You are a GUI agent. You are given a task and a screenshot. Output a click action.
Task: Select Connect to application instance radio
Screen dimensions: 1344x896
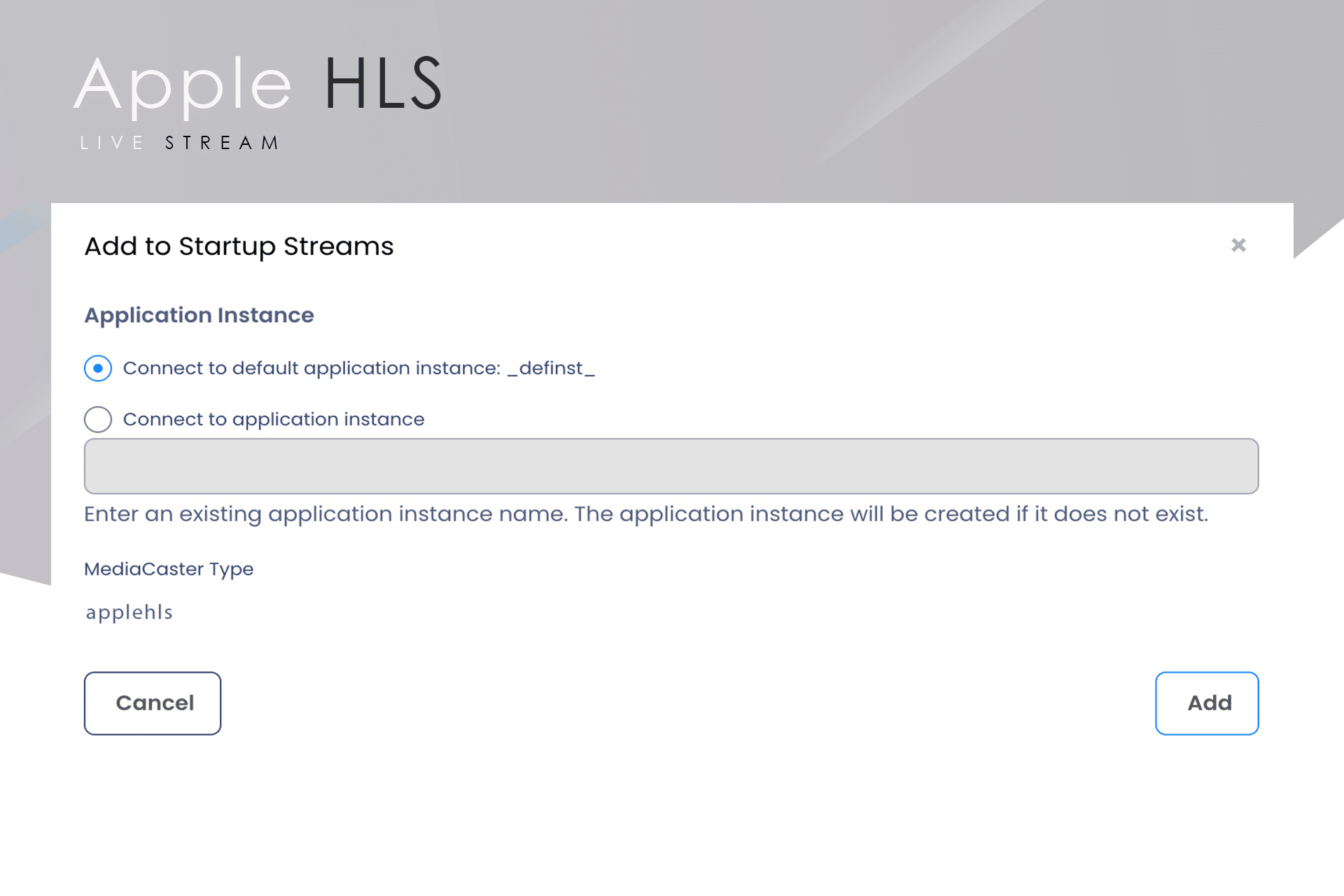(x=98, y=419)
